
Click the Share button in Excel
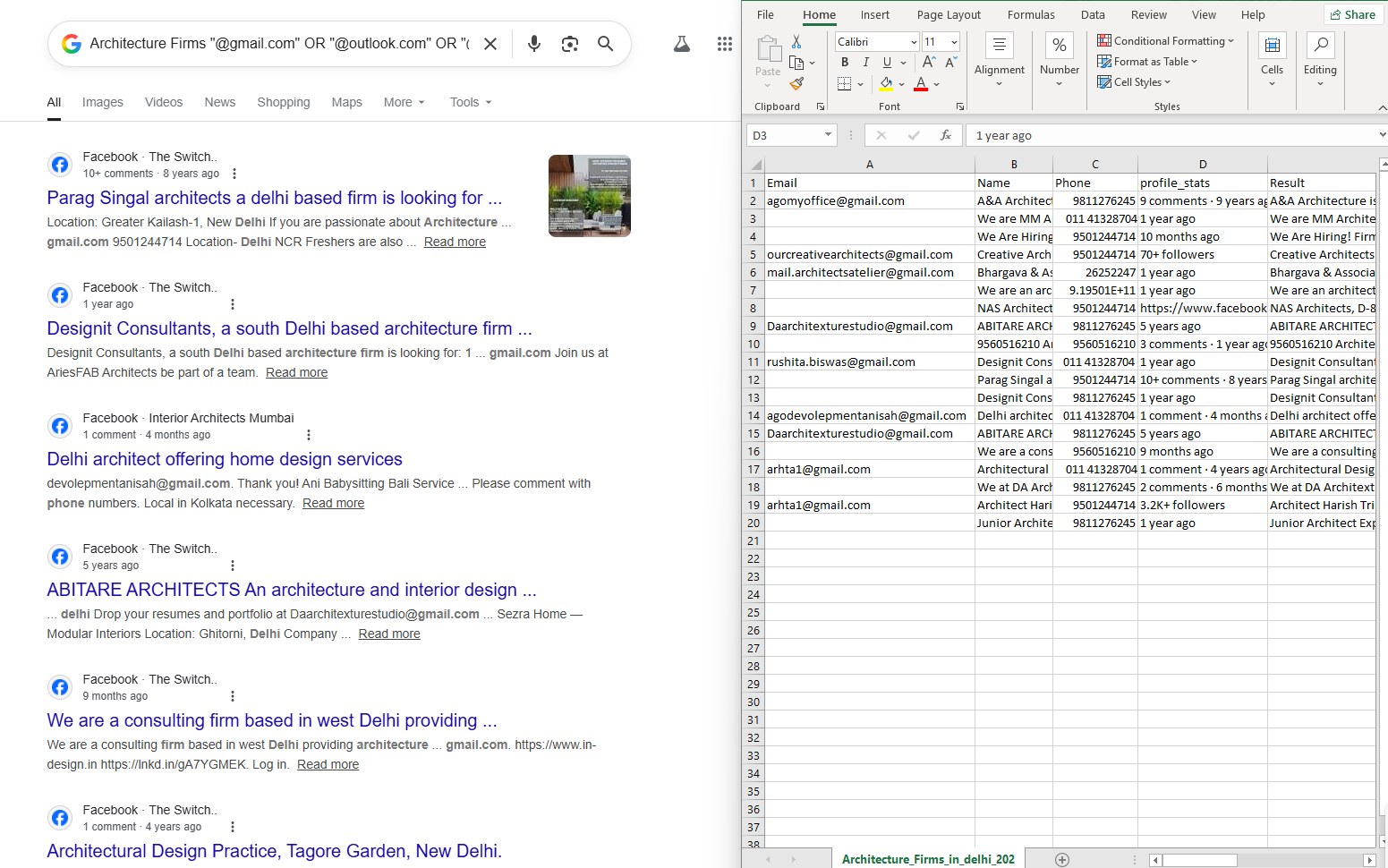pyautogui.click(x=1353, y=14)
